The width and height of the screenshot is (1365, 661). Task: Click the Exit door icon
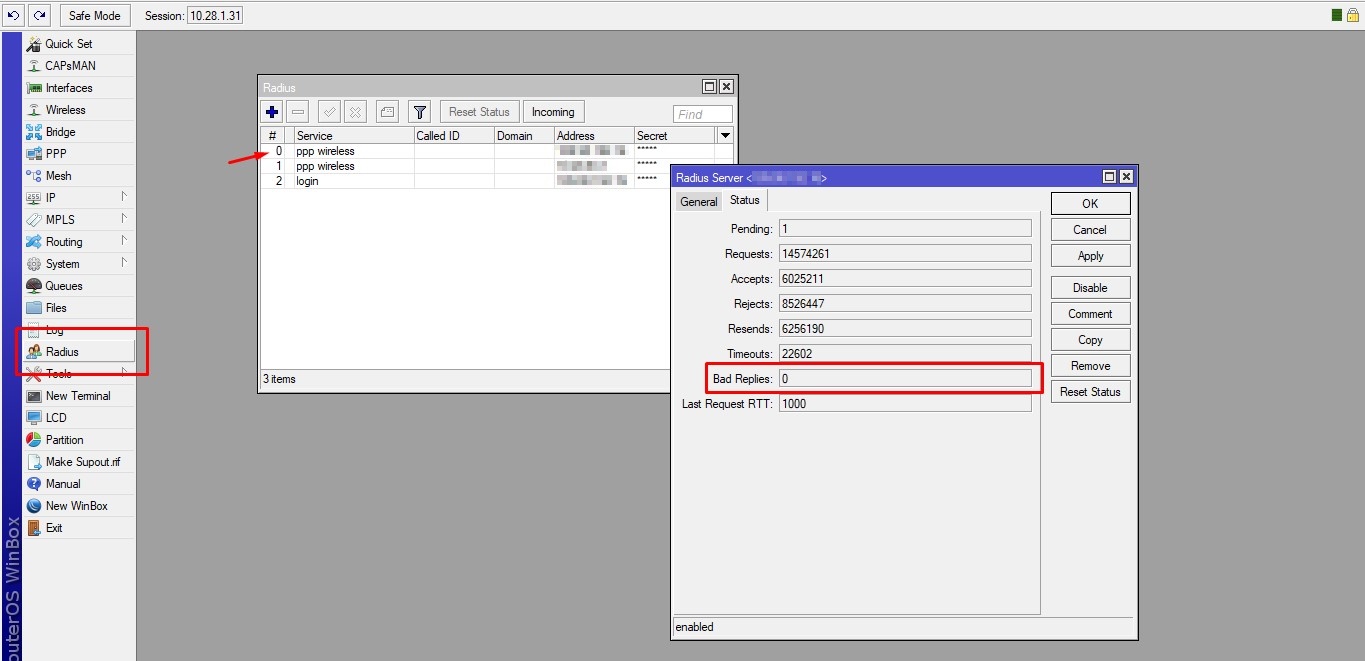point(34,528)
